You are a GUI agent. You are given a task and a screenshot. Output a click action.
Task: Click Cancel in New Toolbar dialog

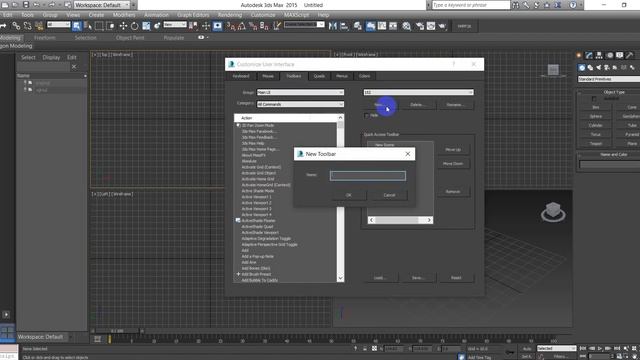(x=389, y=195)
